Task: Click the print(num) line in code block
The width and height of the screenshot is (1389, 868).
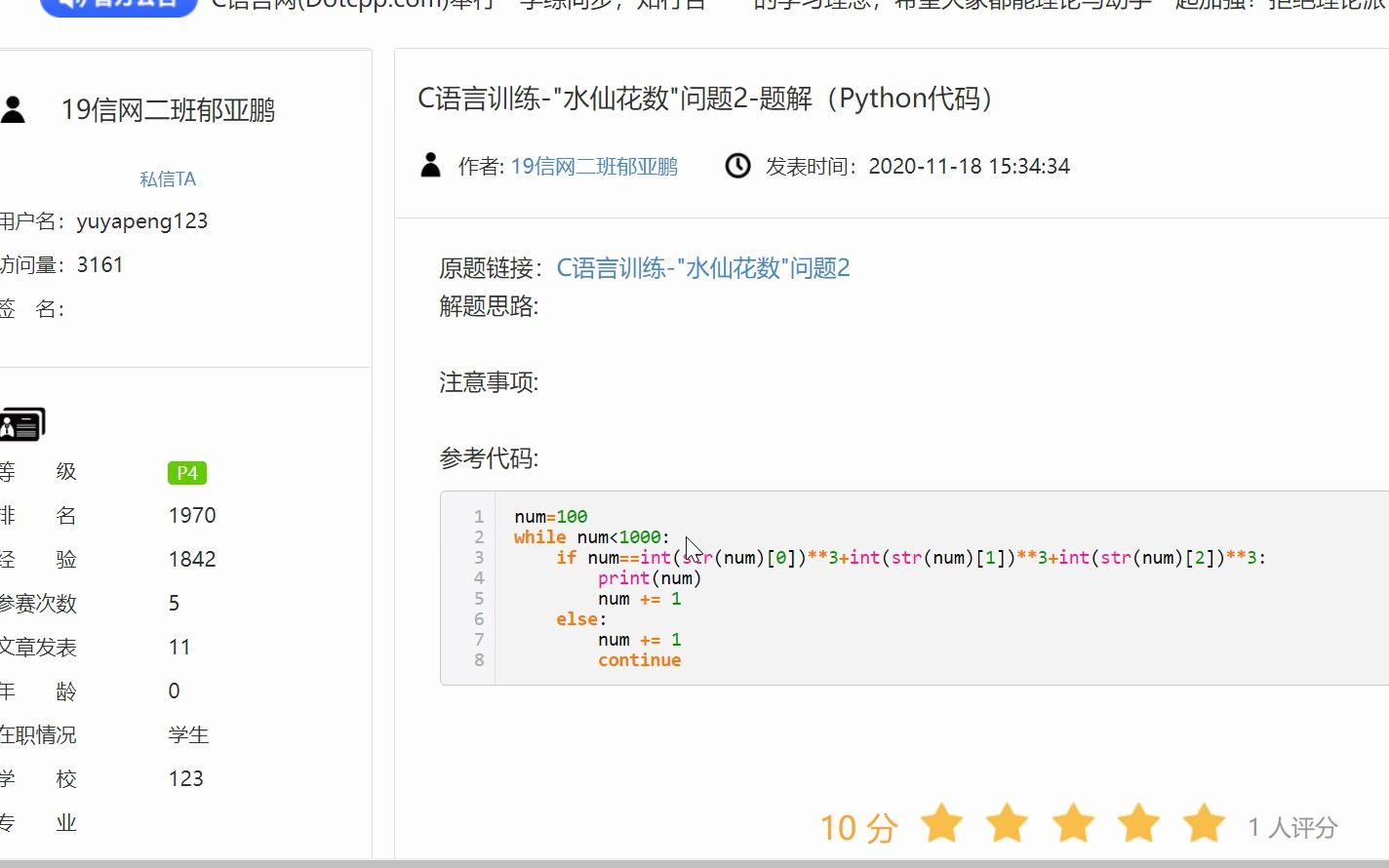Action: 650,578
